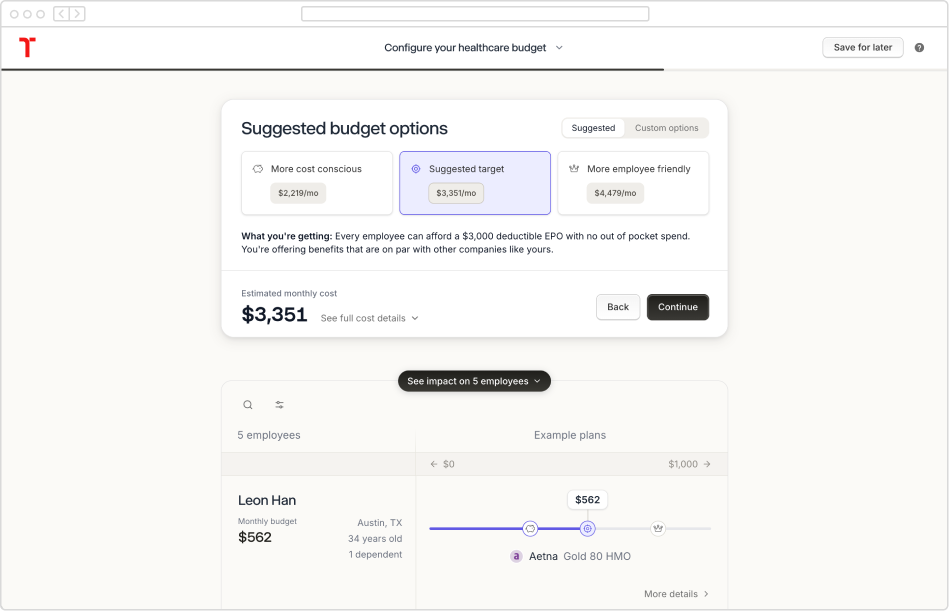
Task: Collapse See impact on 5 employees
Action: [474, 381]
